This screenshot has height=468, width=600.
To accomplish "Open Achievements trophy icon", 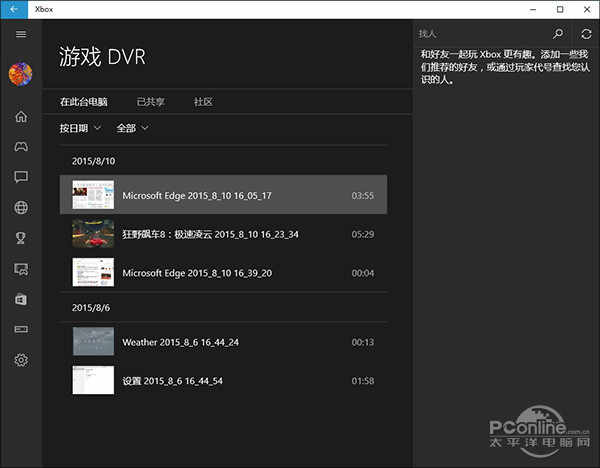I will [20, 238].
